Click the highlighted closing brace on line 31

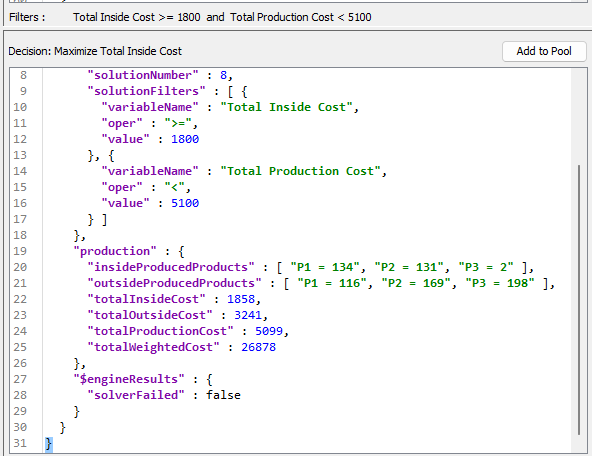coord(49,443)
